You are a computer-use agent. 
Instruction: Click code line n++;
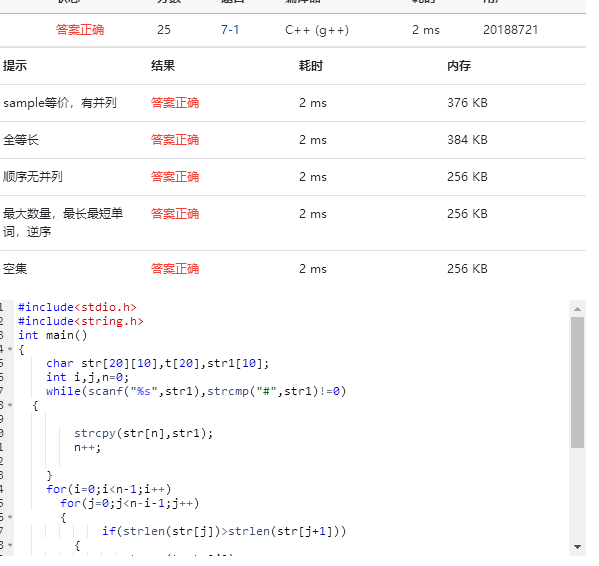coord(87,447)
